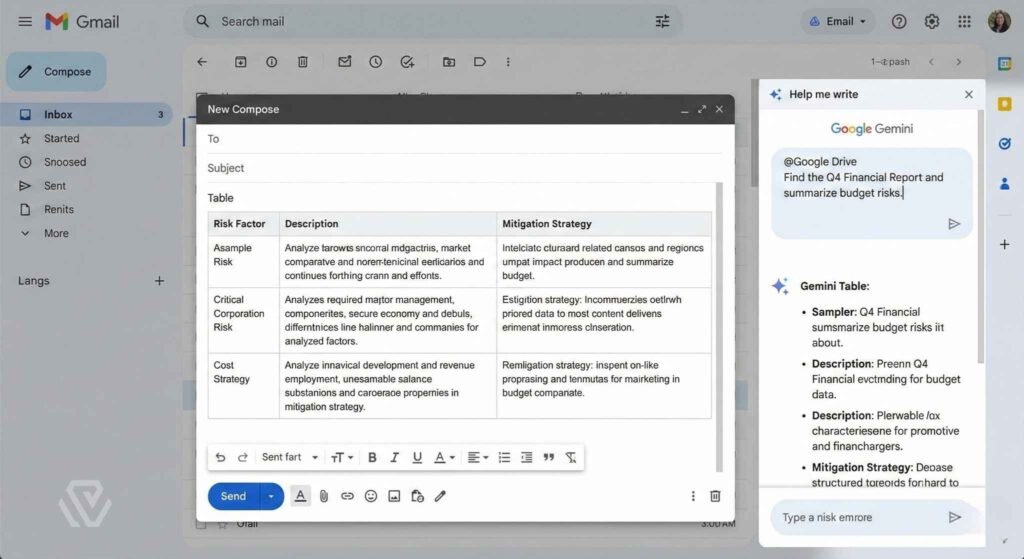The height and width of the screenshot is (559, 1024).
Task: Open the main menu hamburger icon
Action: pyautogui.click(x=25, y=22)
